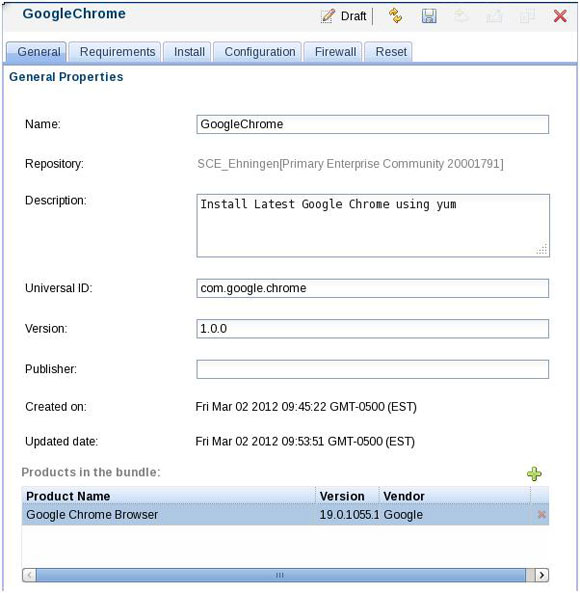Click the Draft status label

[353, 16]
